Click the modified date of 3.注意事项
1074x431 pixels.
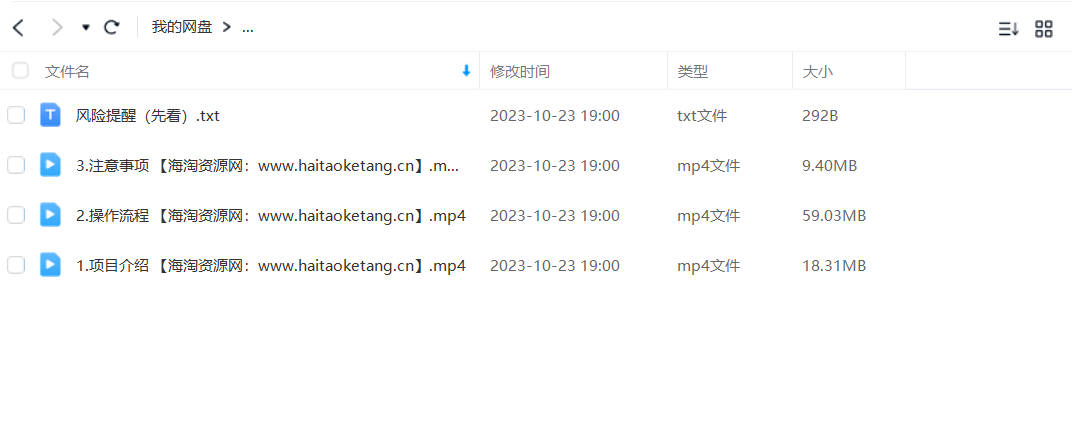tap(555, 166)
